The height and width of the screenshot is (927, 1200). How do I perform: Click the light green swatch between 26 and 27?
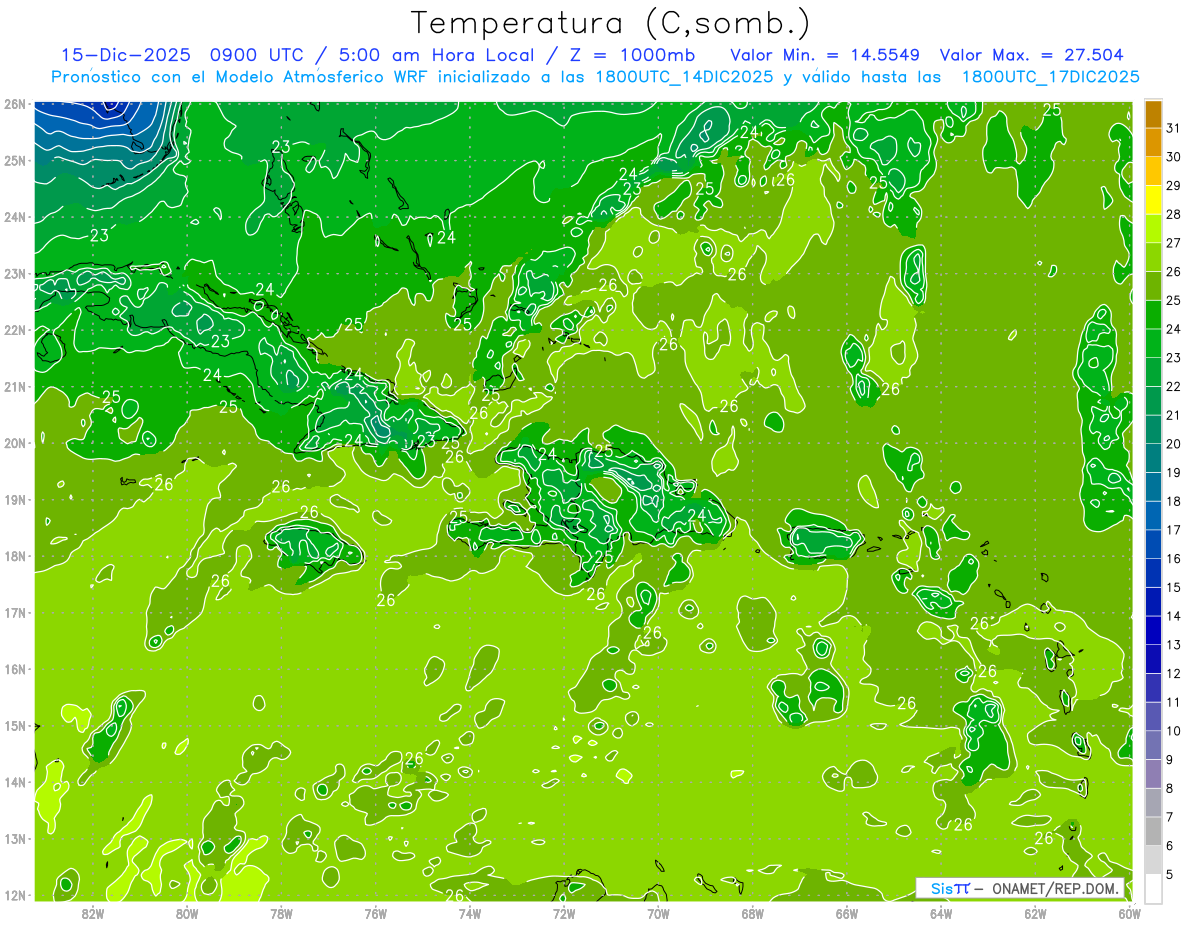pos(1153,257)
